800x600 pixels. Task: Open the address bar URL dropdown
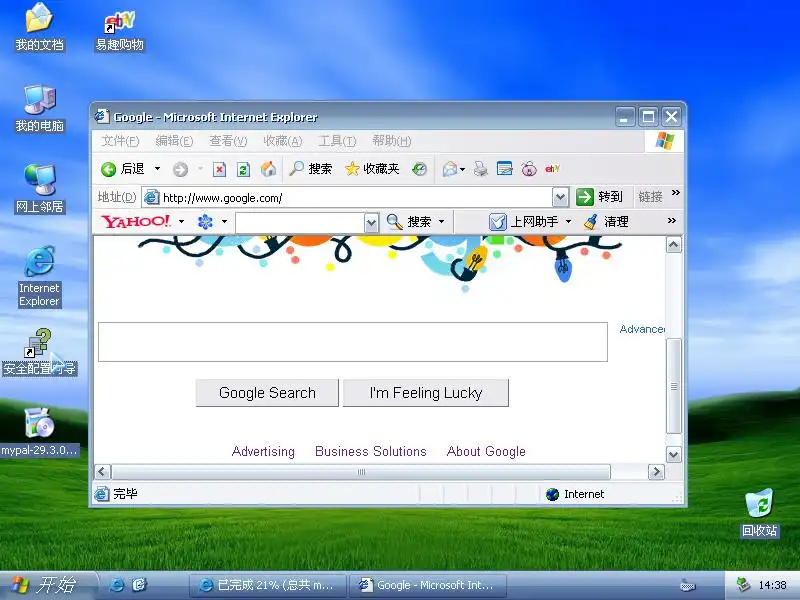(x=560, y=197)
